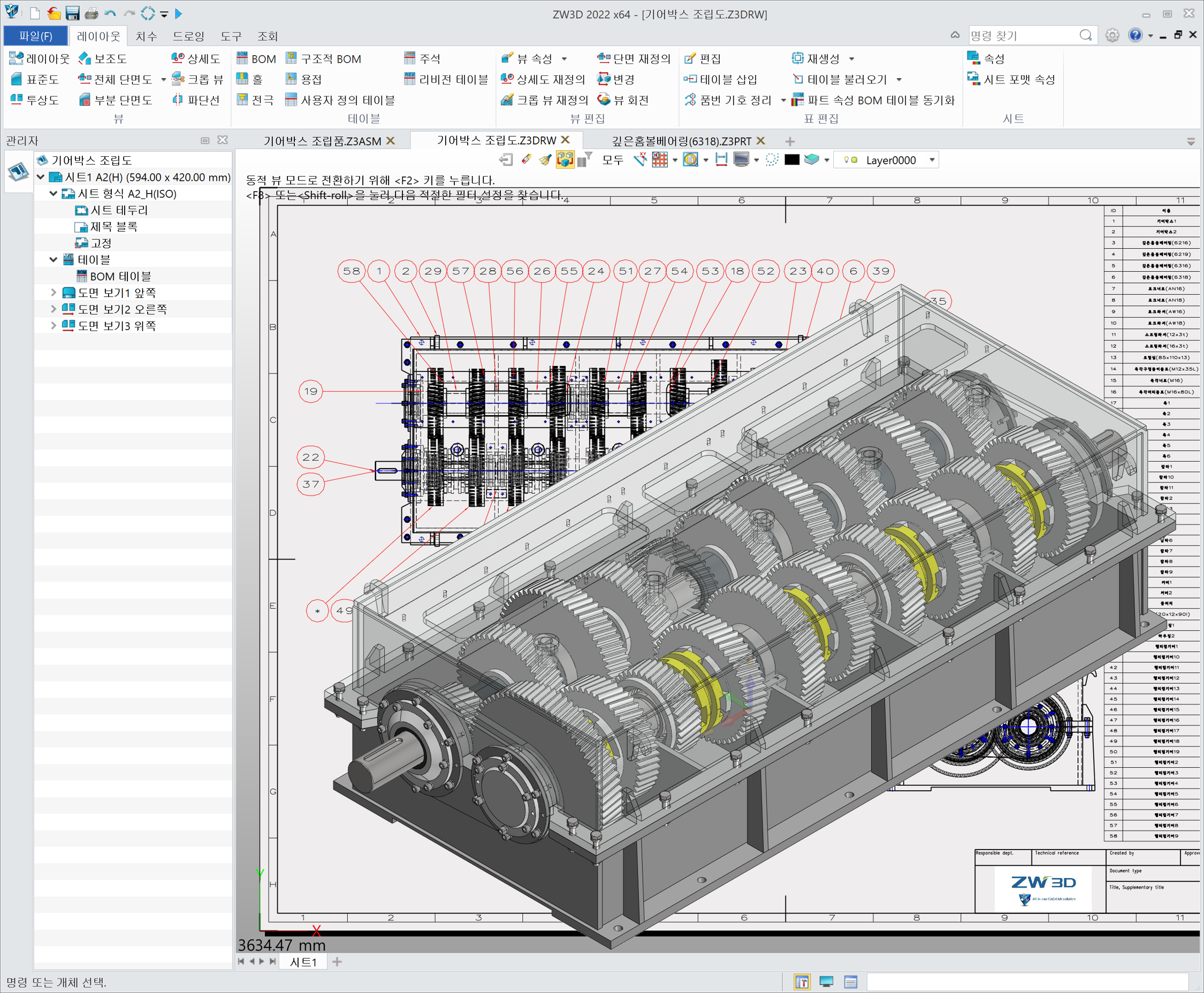
Task: Toggle the dimension display icon in view toolbar
Action: (x=721, y=160)
